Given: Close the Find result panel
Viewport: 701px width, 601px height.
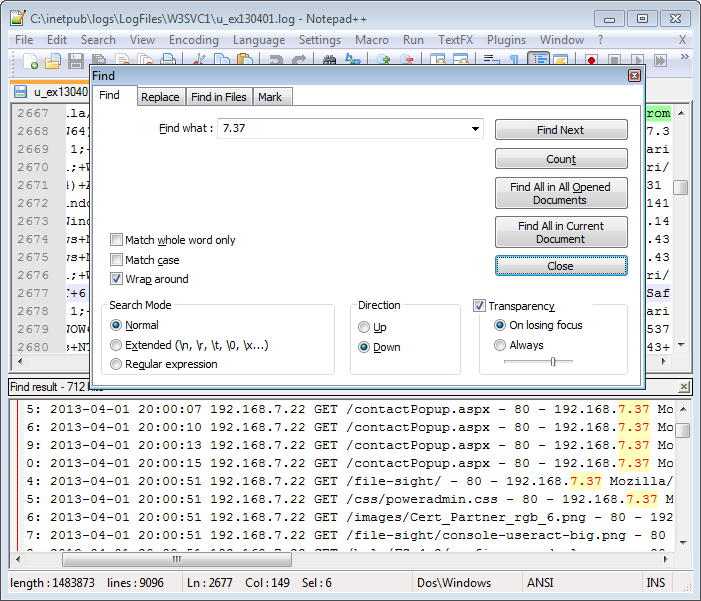Looking at the screenshot, I should click(x=684, y=387).
